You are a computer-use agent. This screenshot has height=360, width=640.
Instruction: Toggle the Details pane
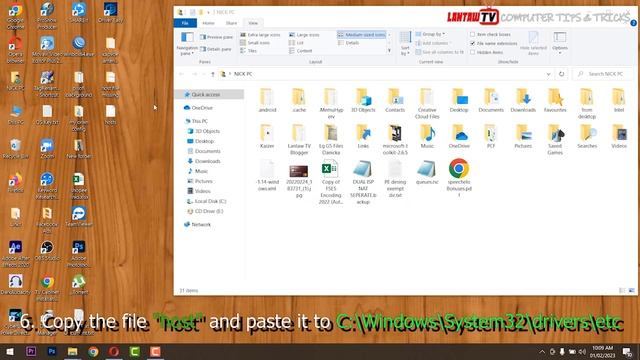tap(216, 49)
